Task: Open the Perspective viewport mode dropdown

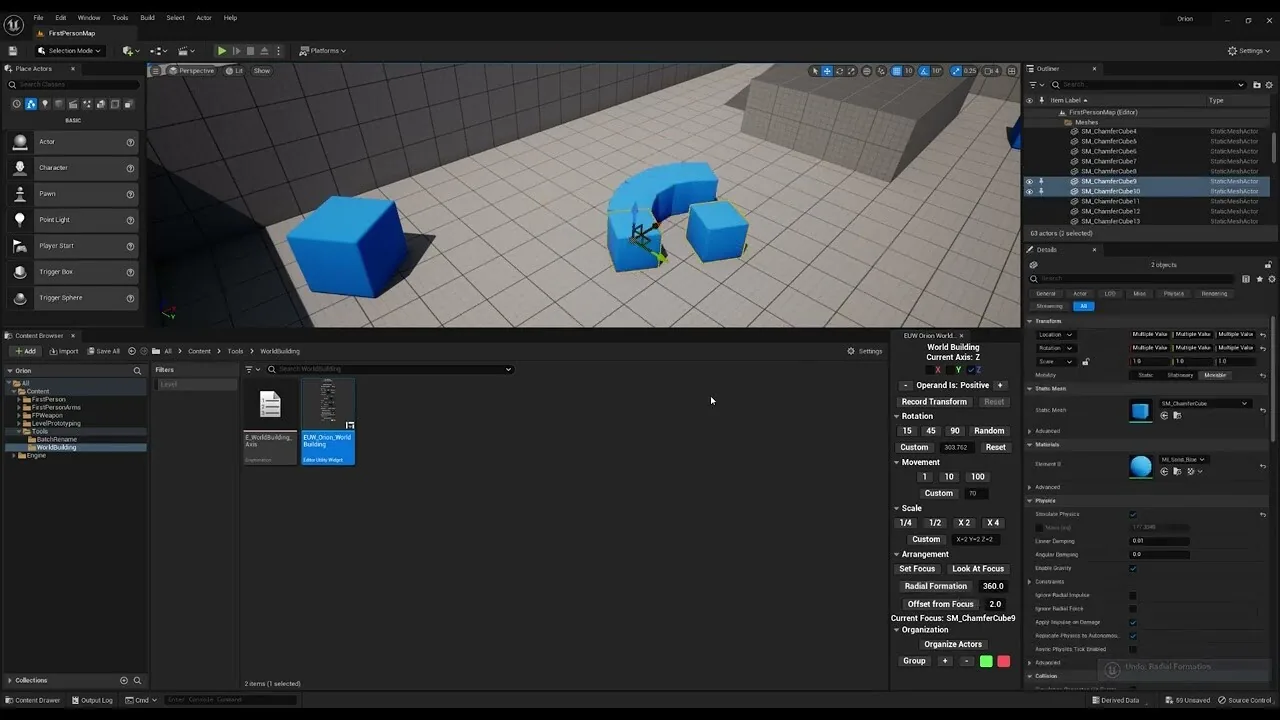Action: point(191,71)
